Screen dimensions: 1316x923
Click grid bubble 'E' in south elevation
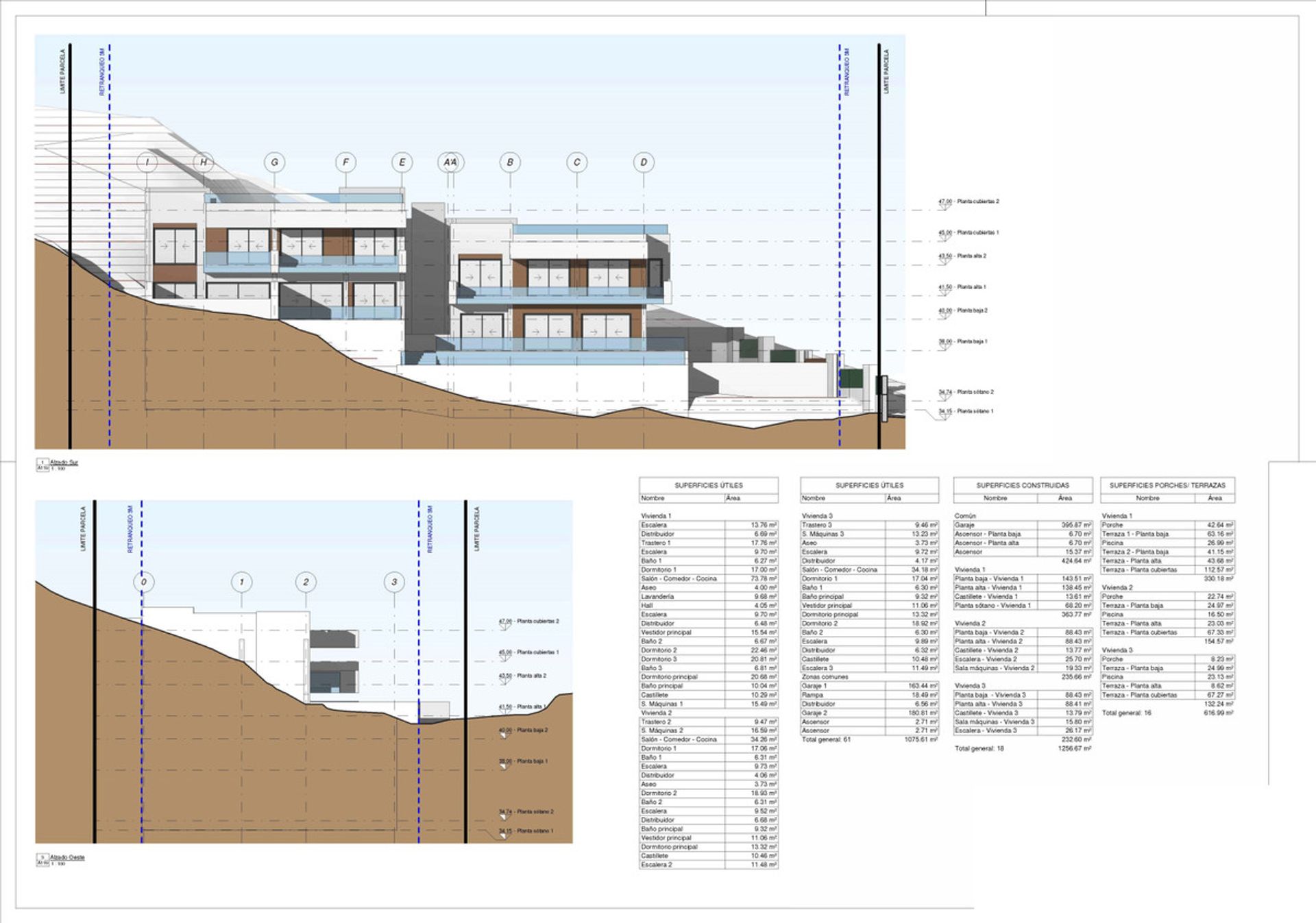(x=402, y=162)
